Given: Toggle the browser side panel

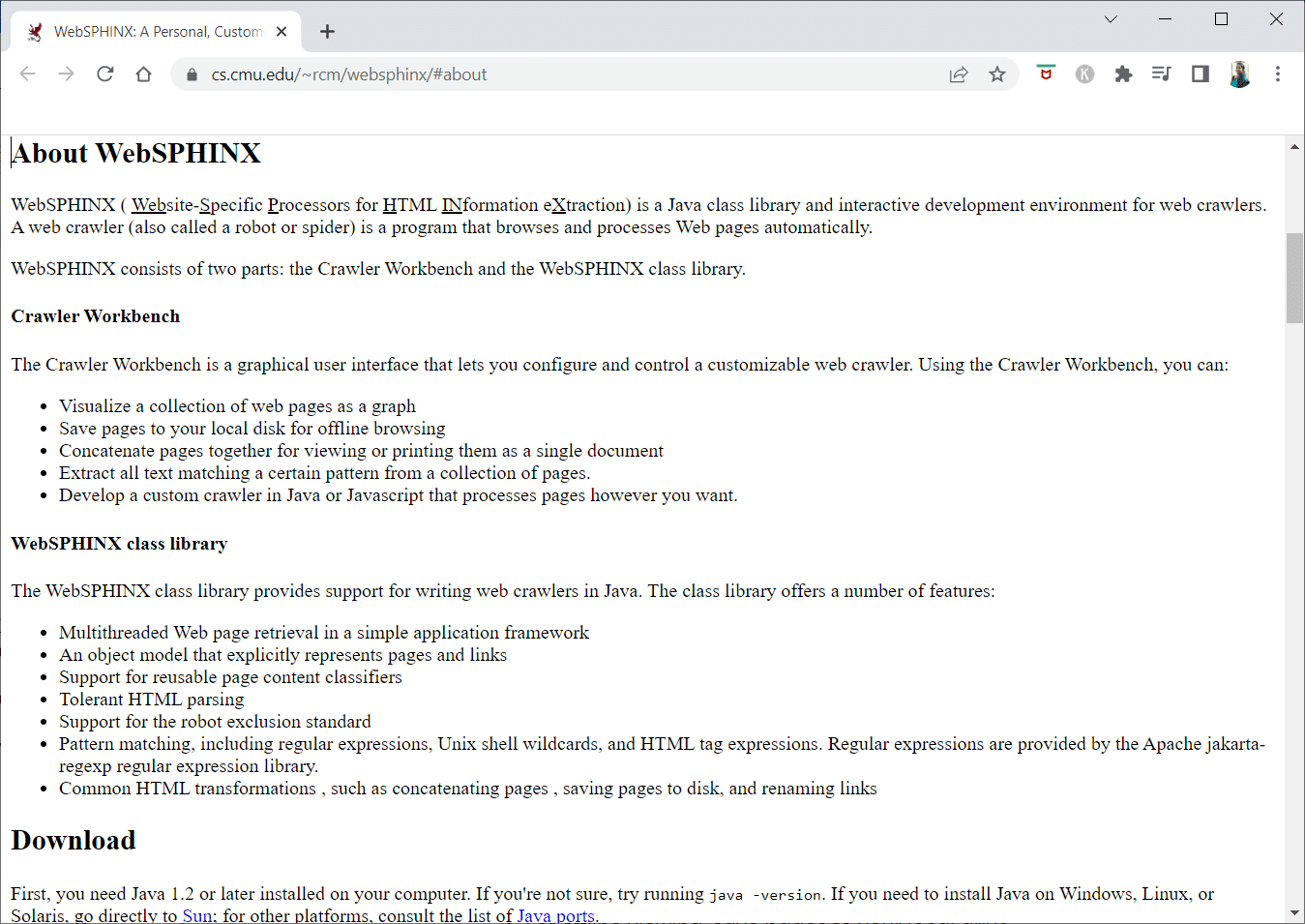Looking at the screenshot, I should pyautogui.click(x=1201, y=75).
